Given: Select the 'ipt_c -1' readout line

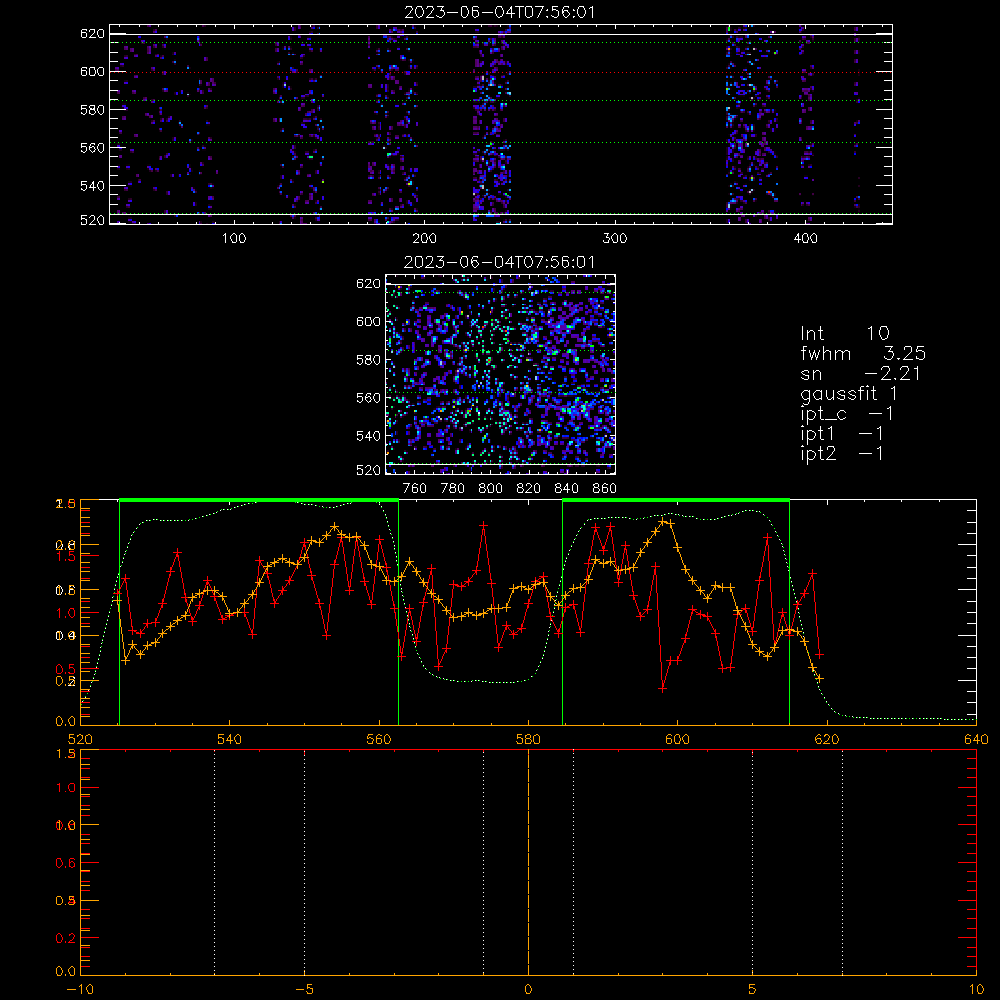Looking at the screenshot, I should [x=847, y=414].
